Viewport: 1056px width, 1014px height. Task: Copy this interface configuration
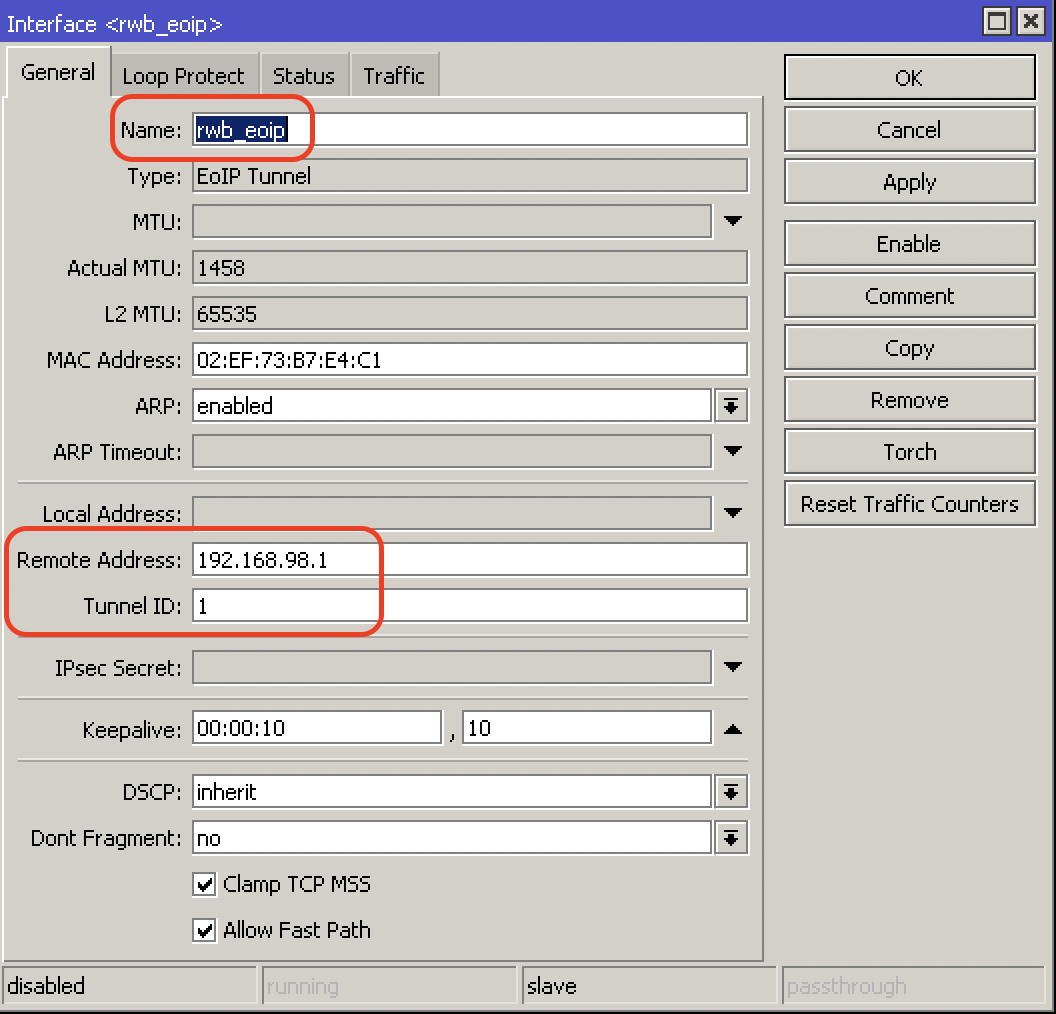tap(908, 347)
